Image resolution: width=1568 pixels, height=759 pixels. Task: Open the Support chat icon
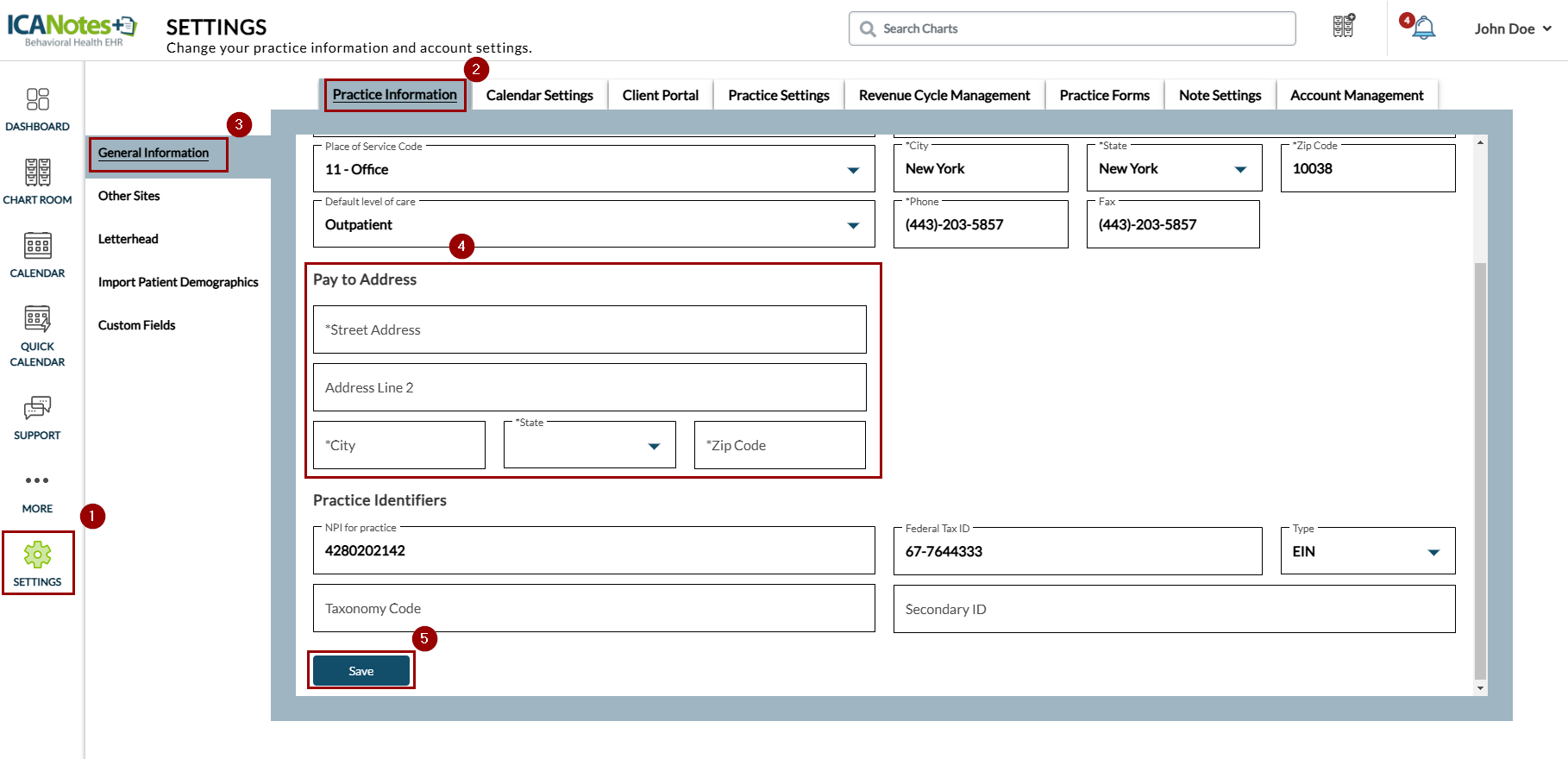pos(37,408)
